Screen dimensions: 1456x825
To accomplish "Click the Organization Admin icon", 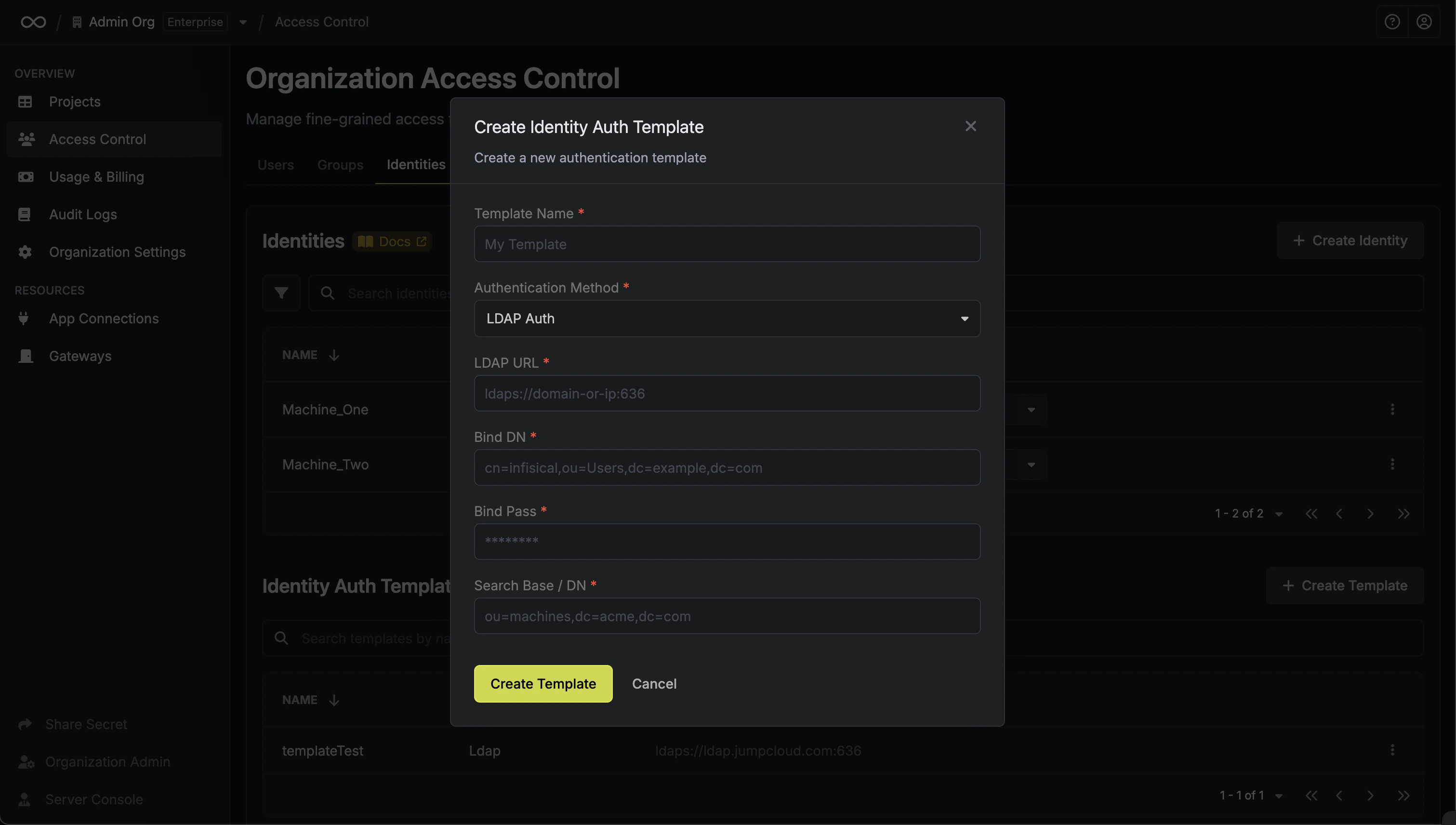I will pos(26,762).
